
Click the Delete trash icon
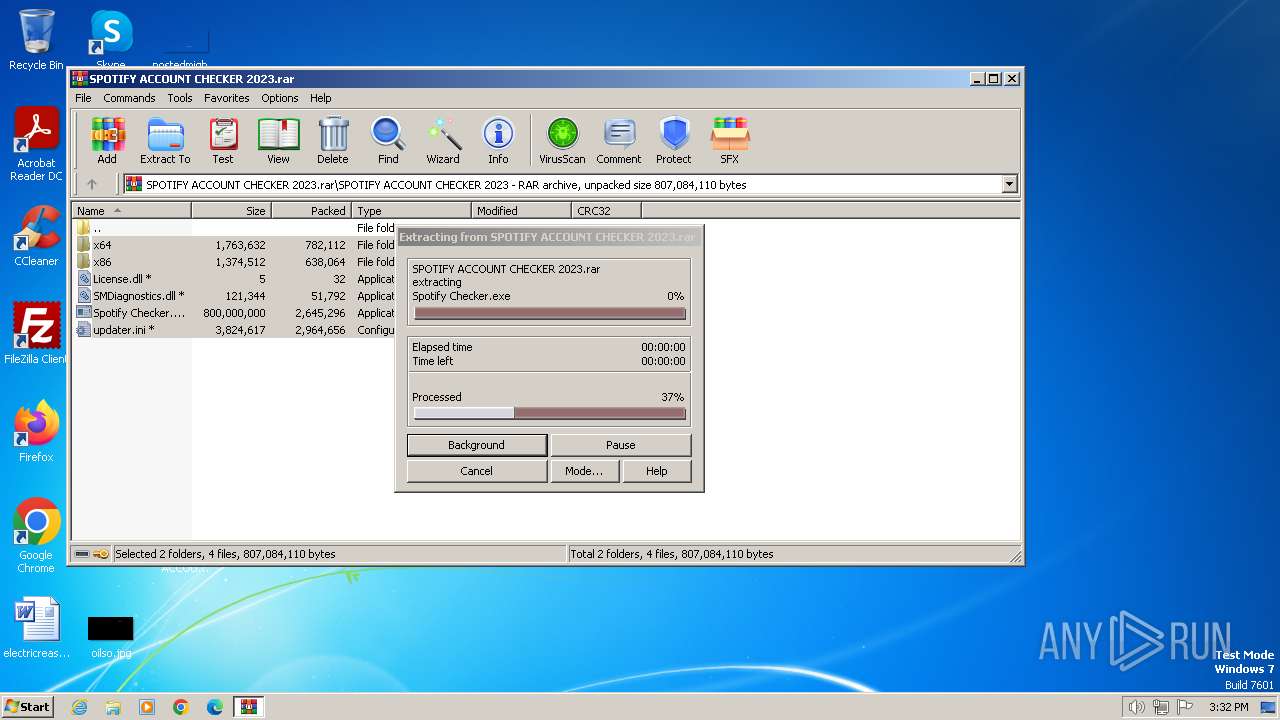(x=333, y=140)
